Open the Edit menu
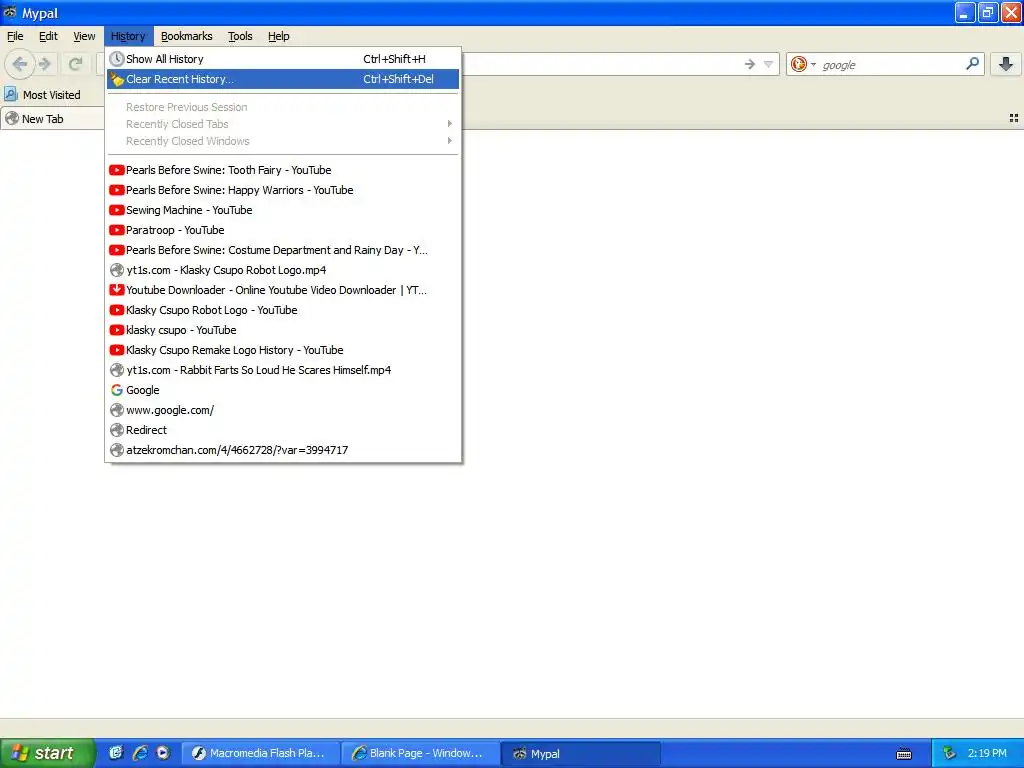The height and width of the screenshot is (768, 1024). tap(48, 36)
